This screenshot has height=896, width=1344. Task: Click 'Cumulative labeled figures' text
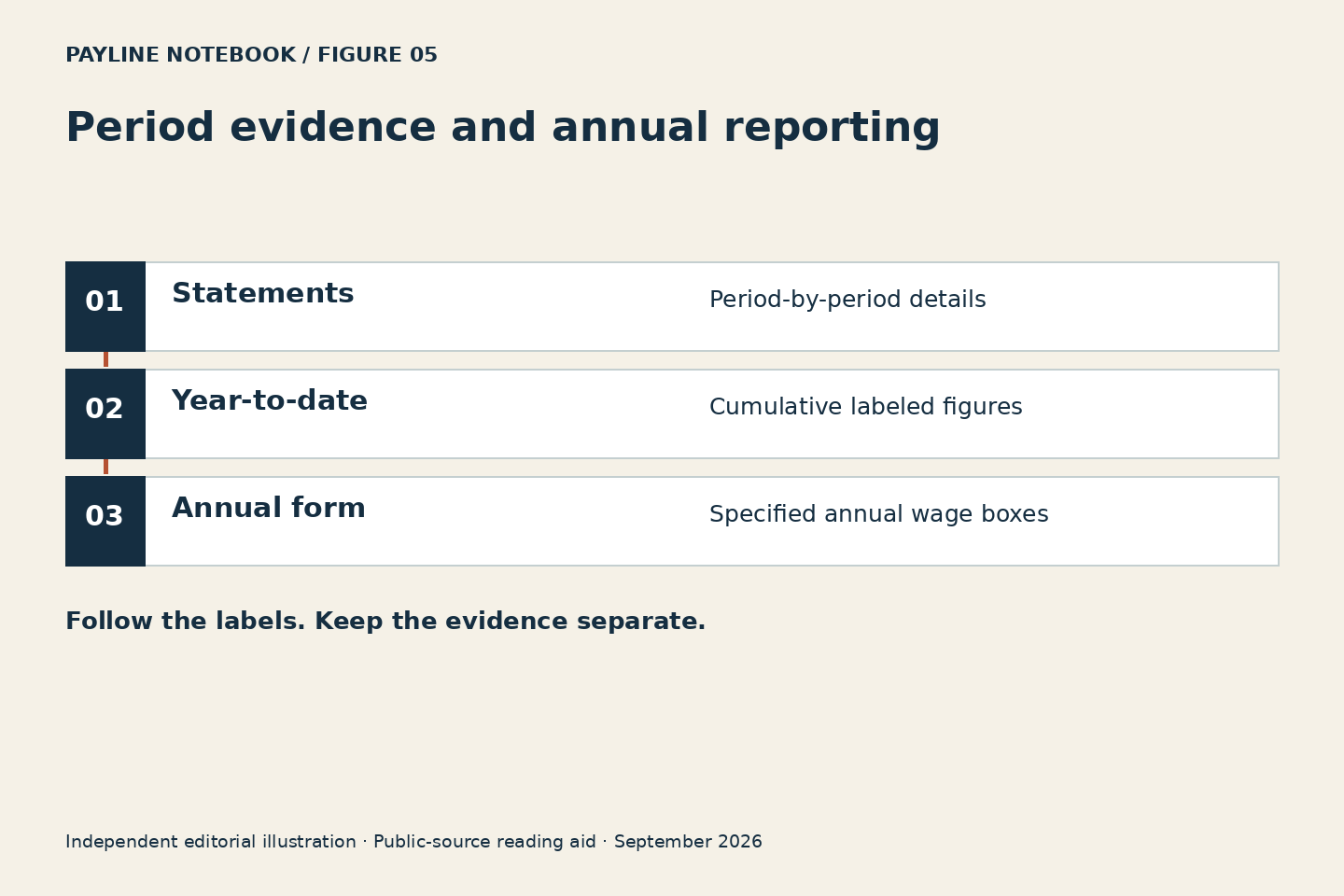(866, 408)
